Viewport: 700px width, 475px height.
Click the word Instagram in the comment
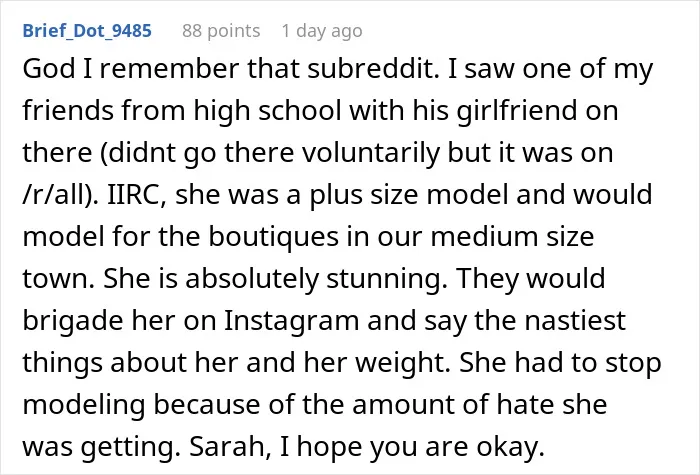tap(291, 321)
